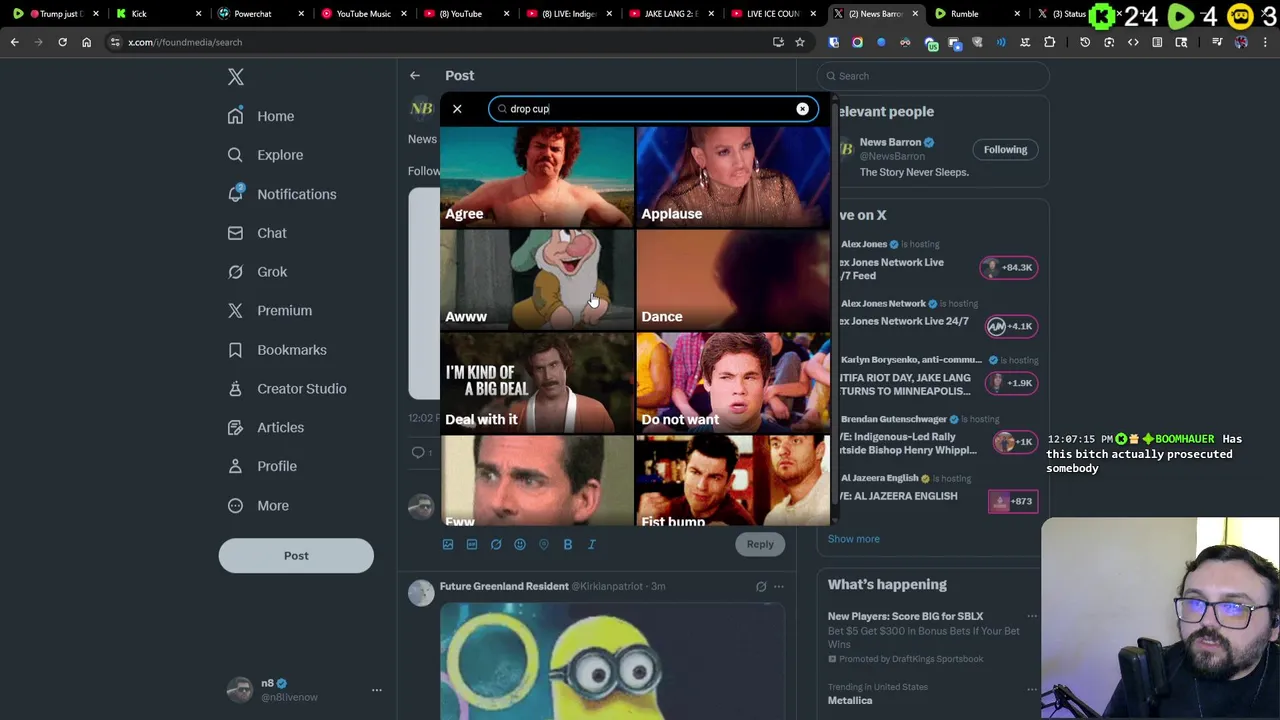Viewport: 1280px width, 720px height.
Task: Select the Applause GIF category
Action: pyautogui.click(x=733, y=176)
